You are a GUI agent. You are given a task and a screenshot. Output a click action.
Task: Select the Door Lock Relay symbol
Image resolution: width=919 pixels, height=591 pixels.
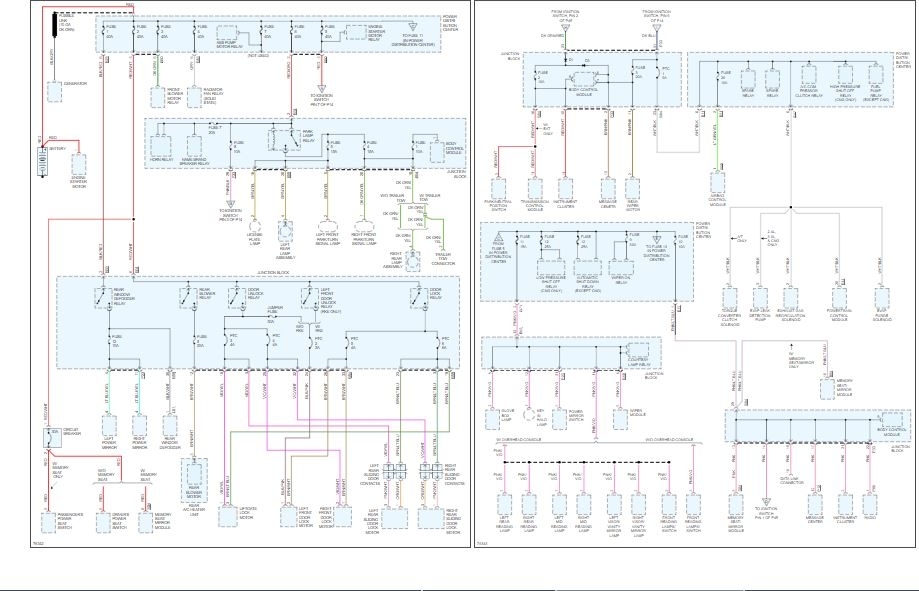419,298
